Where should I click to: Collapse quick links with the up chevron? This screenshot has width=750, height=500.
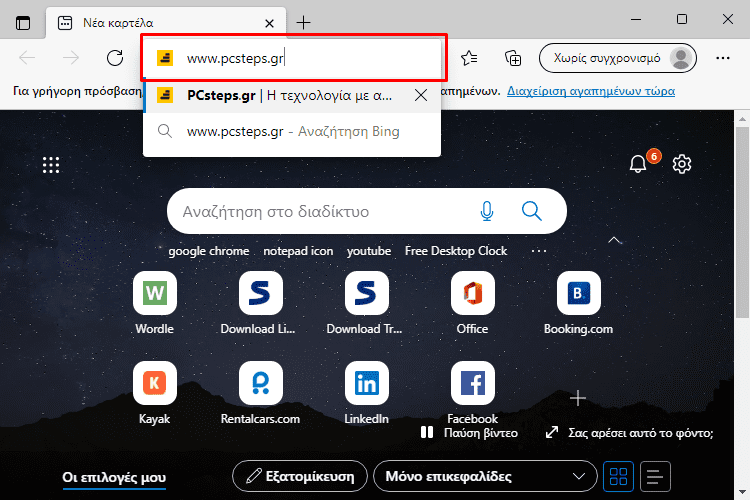[614, 240]
